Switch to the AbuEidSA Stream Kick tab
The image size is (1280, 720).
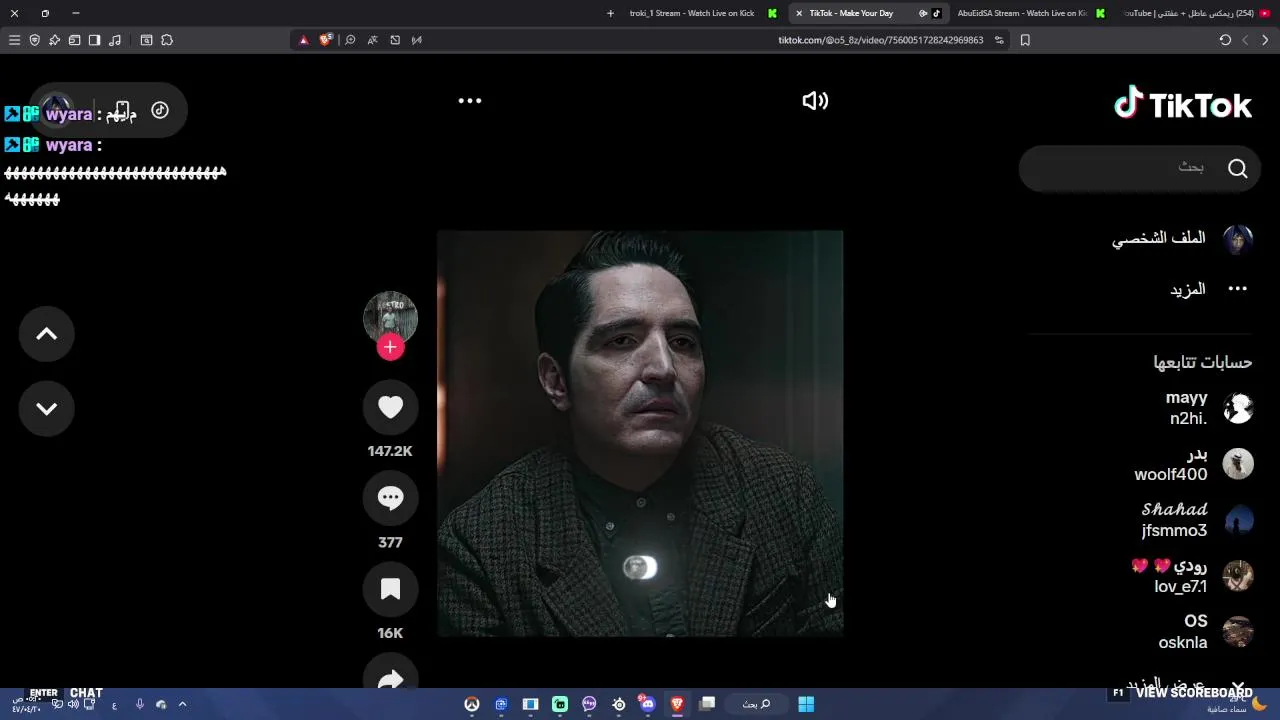coord(1030,13)
